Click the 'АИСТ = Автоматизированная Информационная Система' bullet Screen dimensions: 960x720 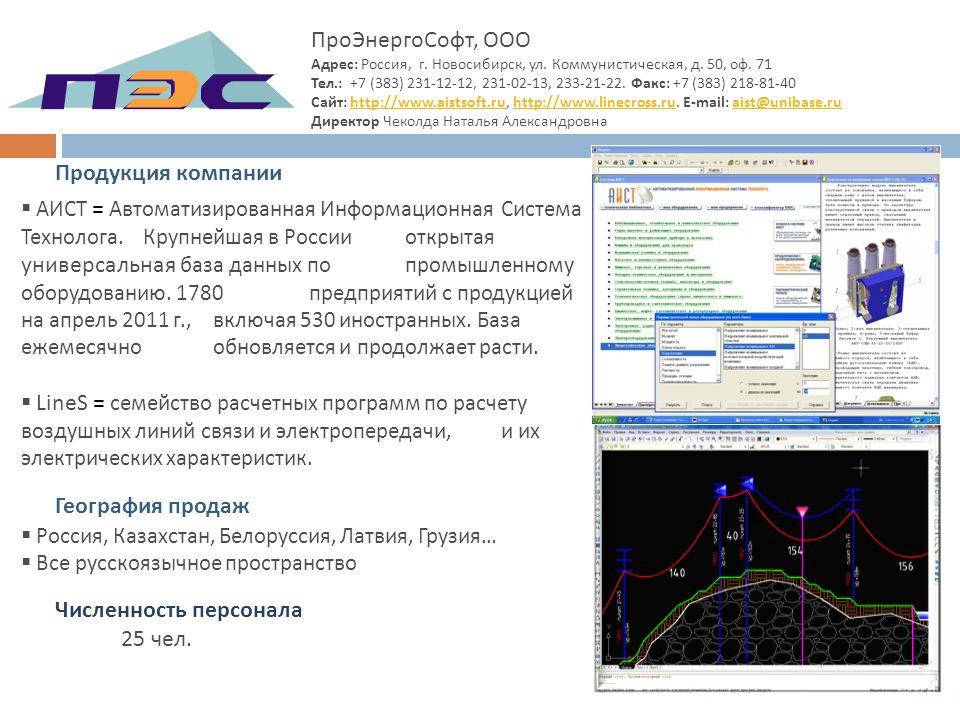(x=301, y=278)
